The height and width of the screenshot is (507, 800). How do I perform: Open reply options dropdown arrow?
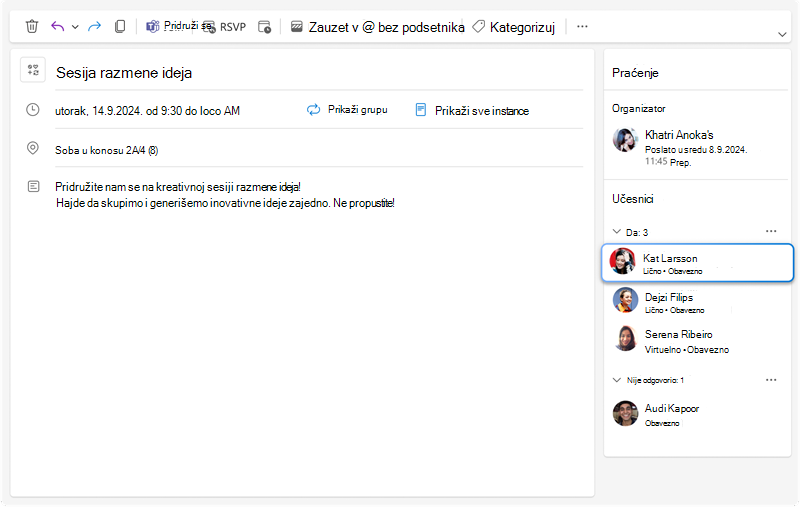click(75, 27)
